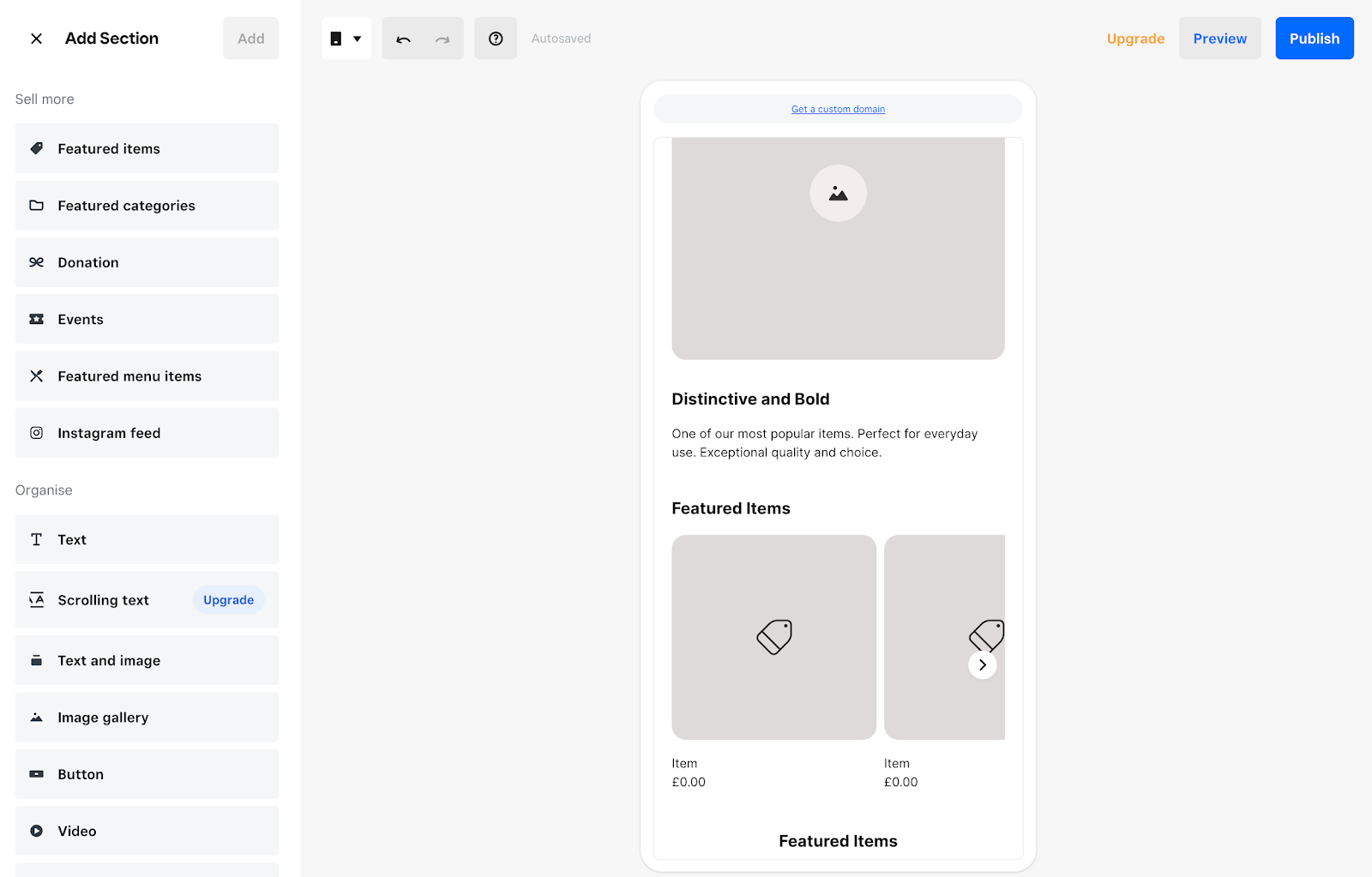Open the Help question mark icon
This screenshot has width=1372, height=877.
495,38
